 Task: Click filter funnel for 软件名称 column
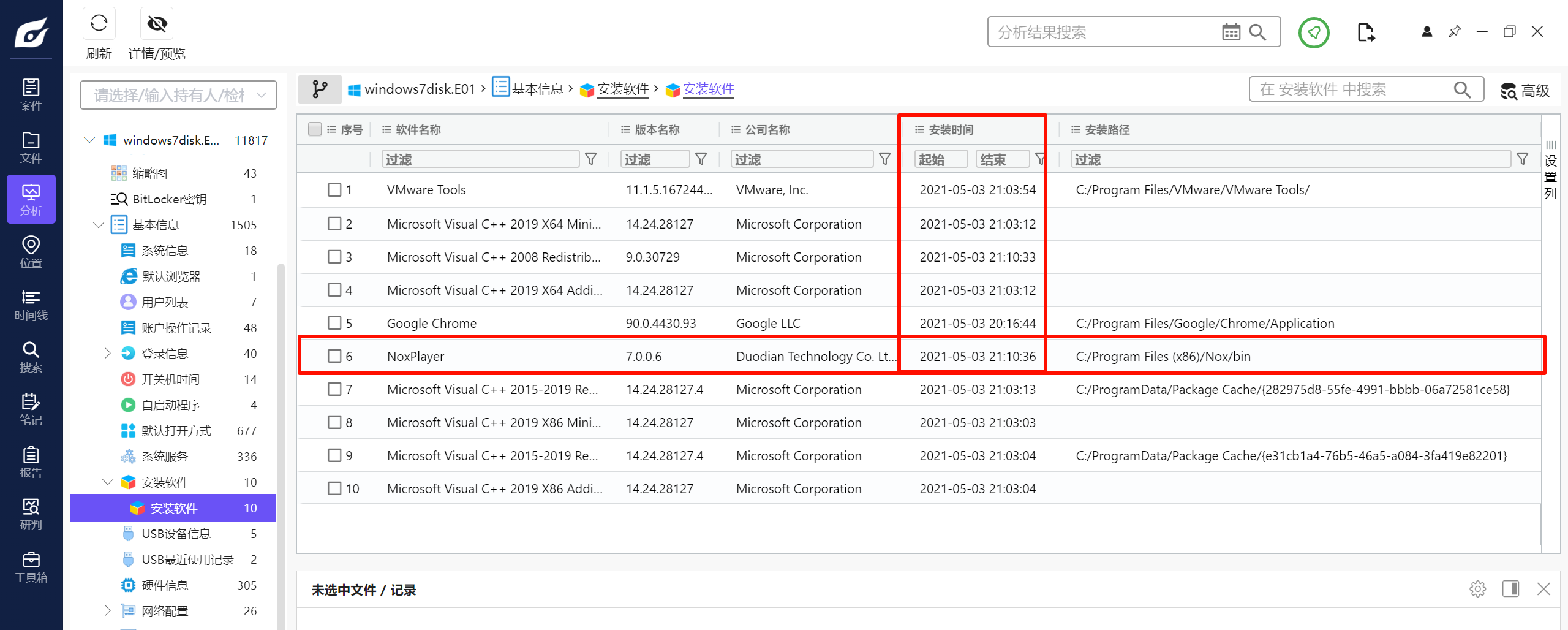(591, 159)
